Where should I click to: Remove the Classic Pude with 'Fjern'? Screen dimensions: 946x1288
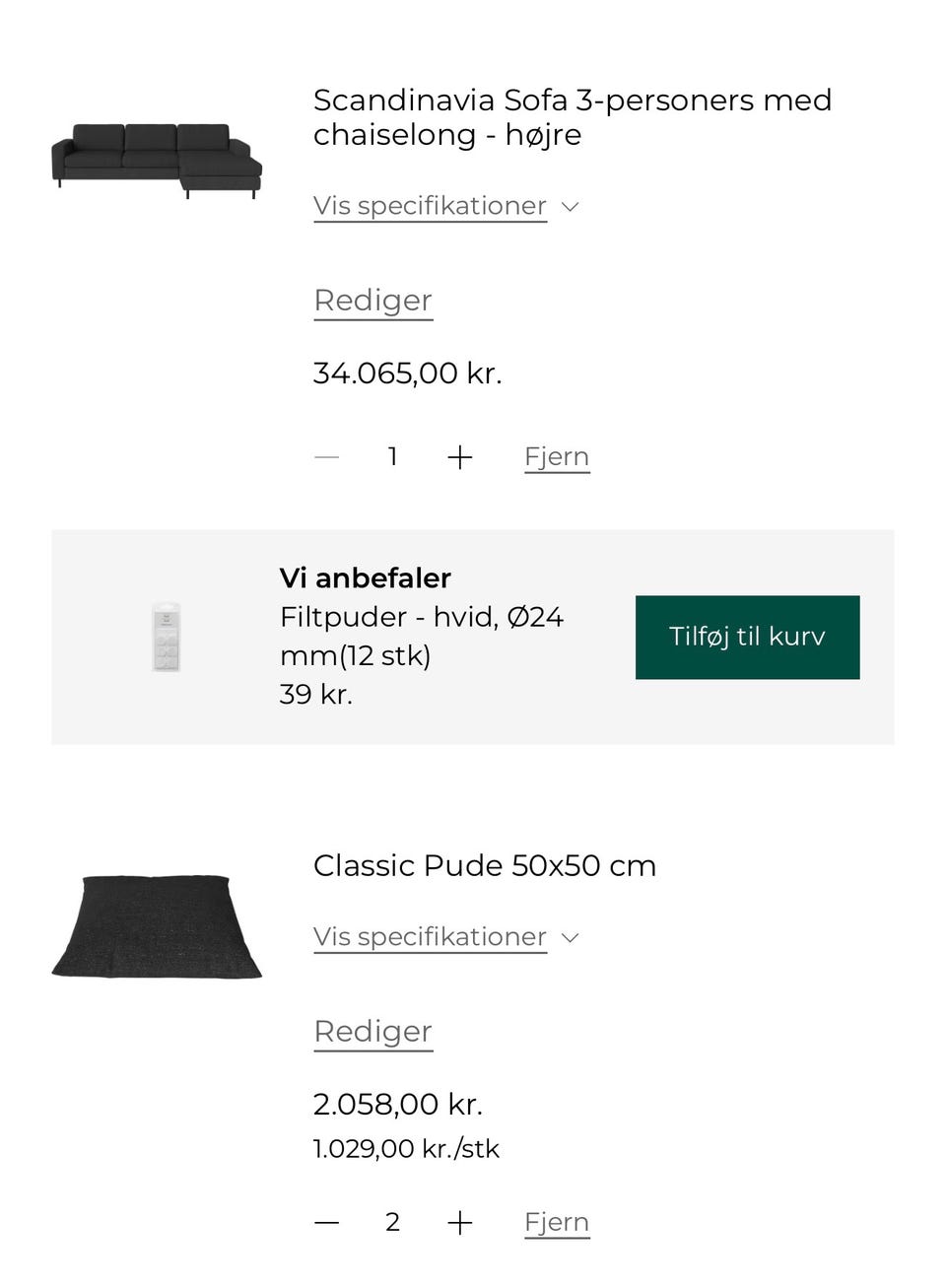557,1222
